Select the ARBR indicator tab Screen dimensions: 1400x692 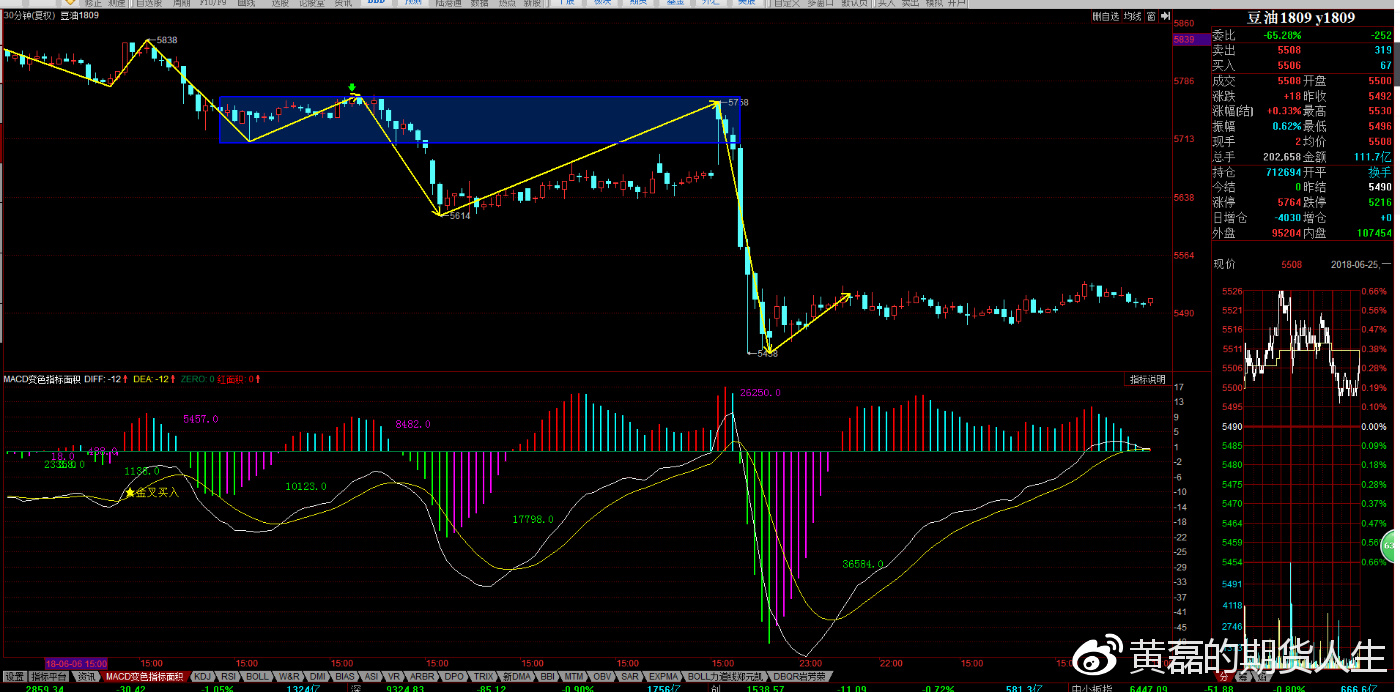[x=422, y=677]
